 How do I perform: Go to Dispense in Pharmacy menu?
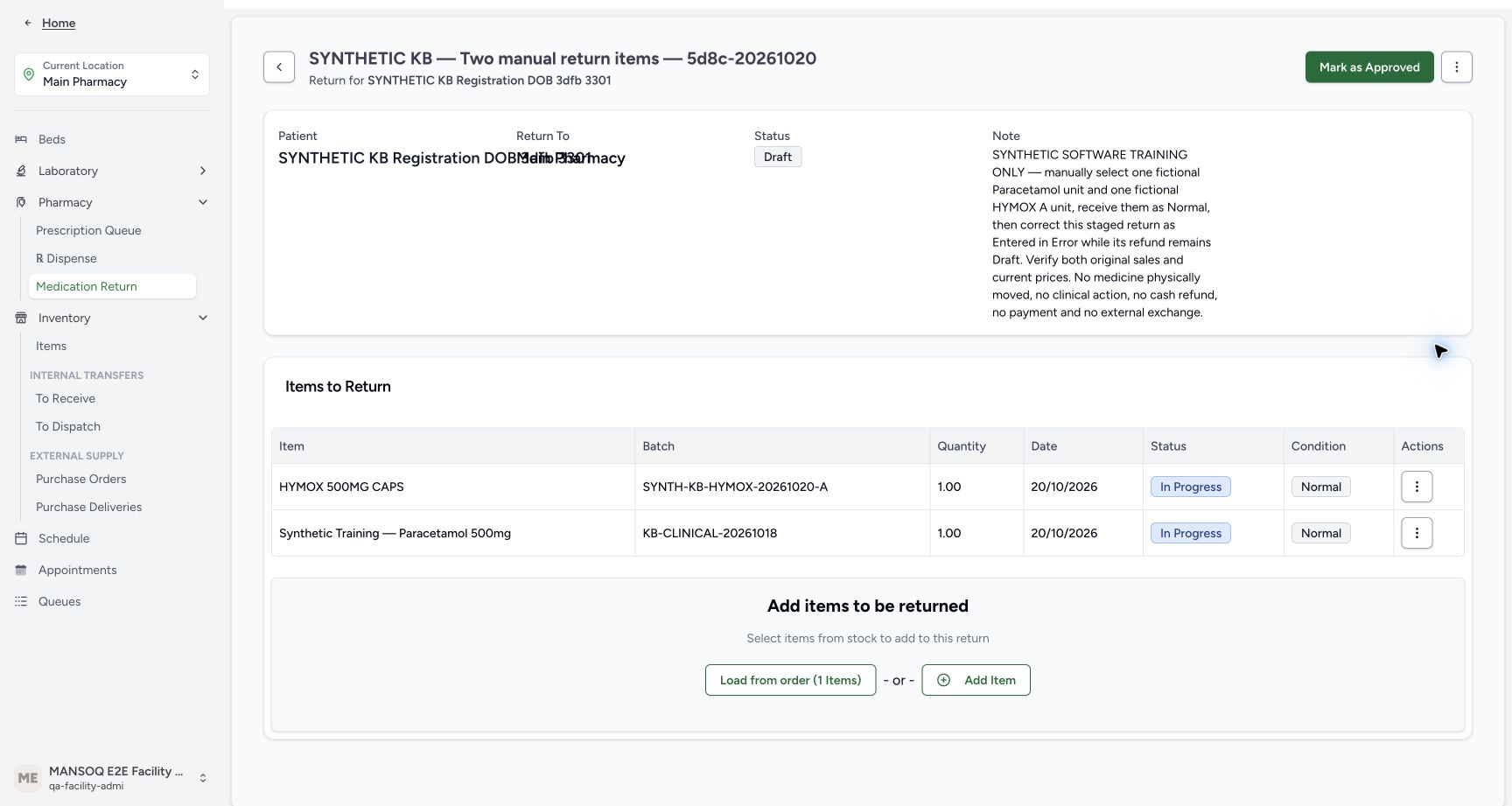(66, 258)
